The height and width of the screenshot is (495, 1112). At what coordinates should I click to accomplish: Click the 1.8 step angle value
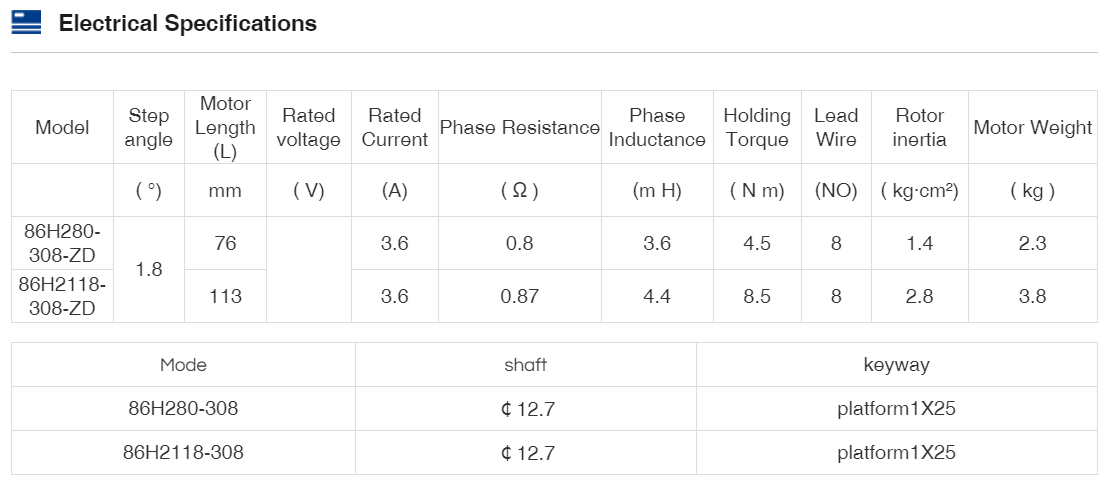(x=148, y=270)
